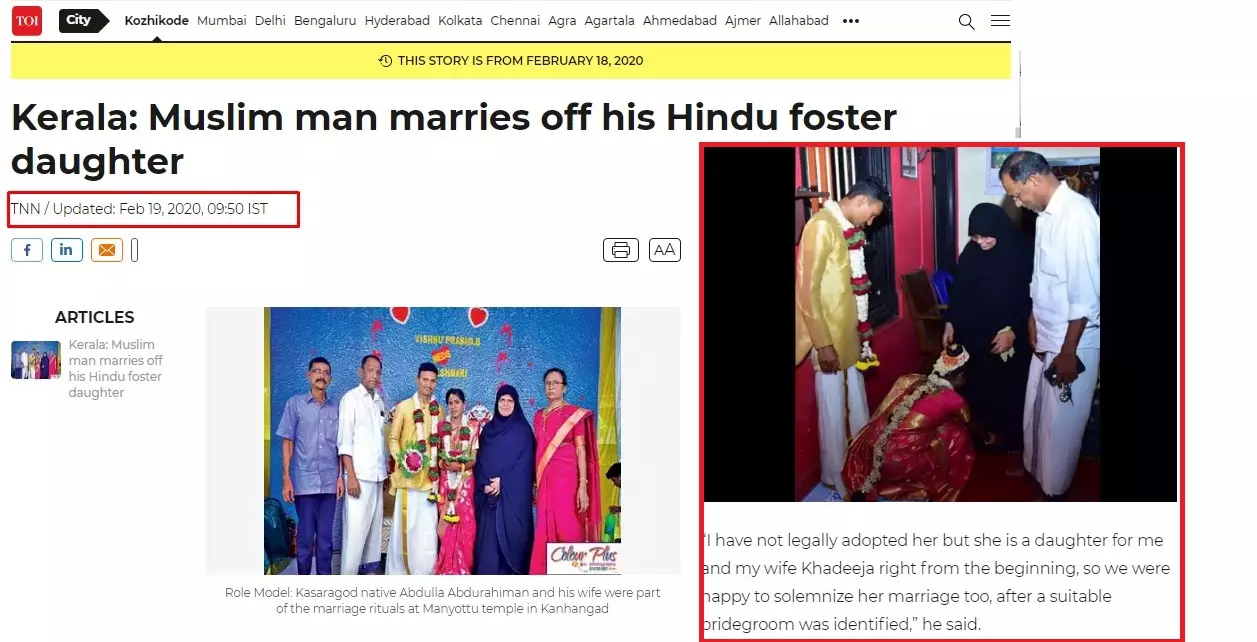Share article on LinkedIn
This screenshot has width=1257, height=642.
tap(66, 250)
